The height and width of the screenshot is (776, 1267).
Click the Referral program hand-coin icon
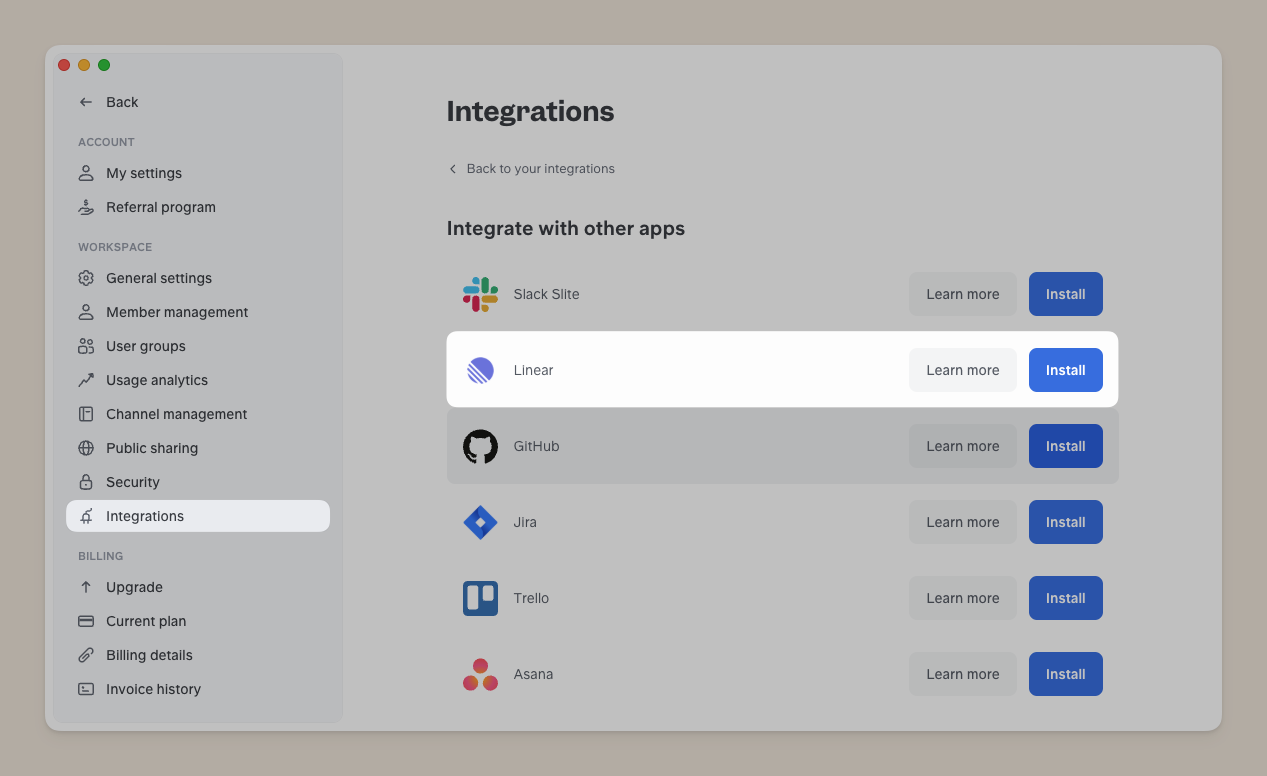(x=86, y=207)
